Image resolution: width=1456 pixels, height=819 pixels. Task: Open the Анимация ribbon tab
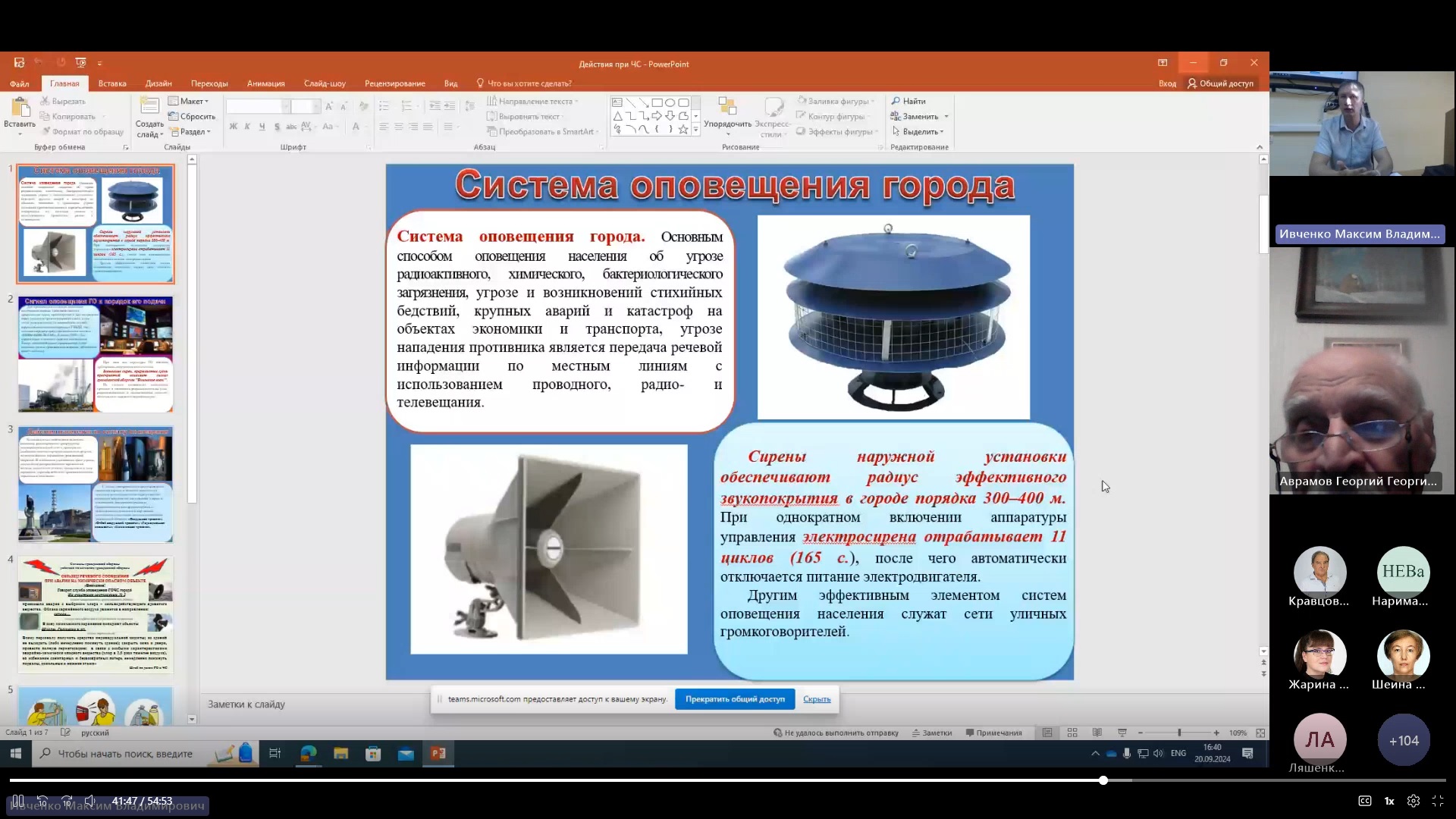[266, 83]
